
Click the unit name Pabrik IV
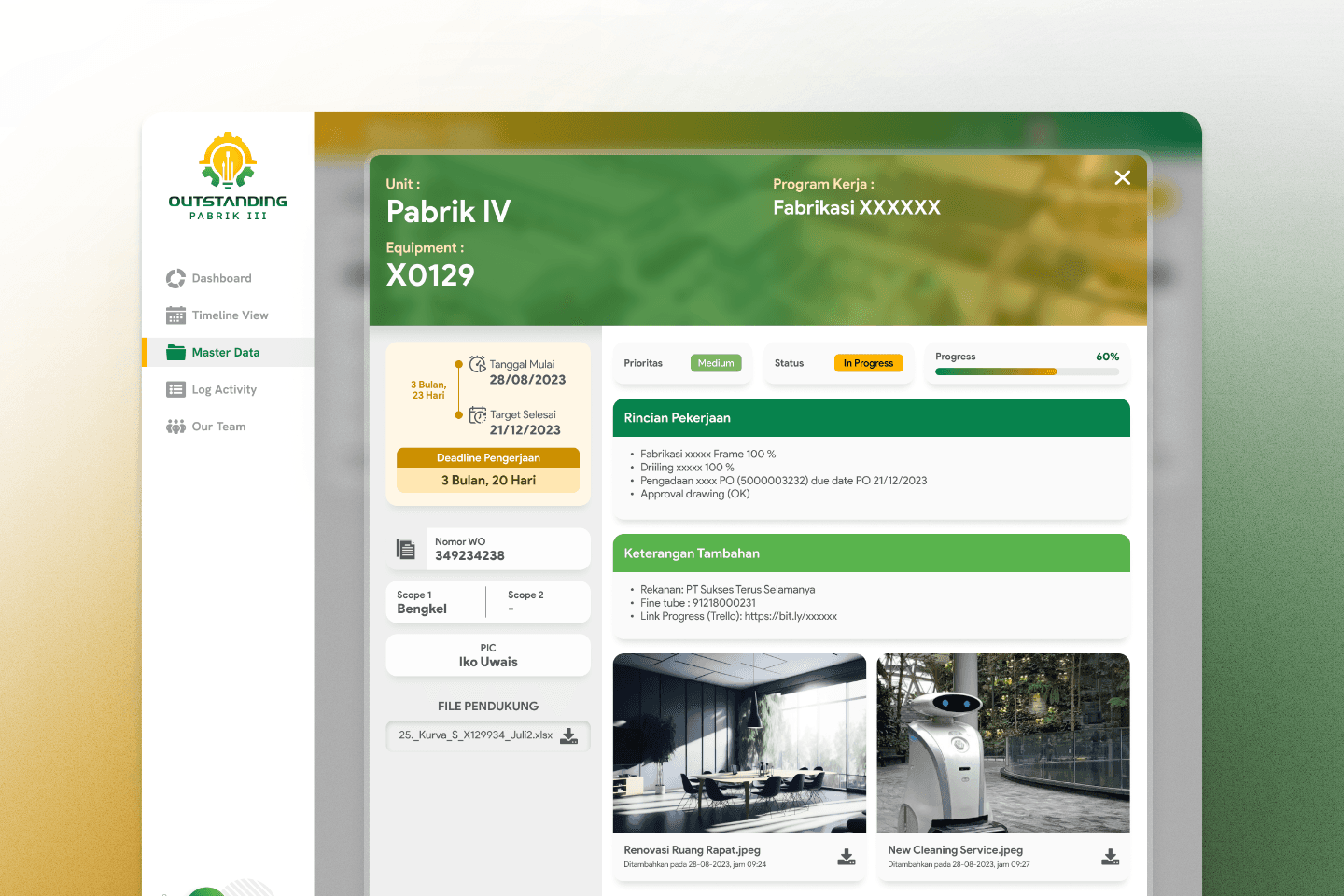tap(448, 212)
